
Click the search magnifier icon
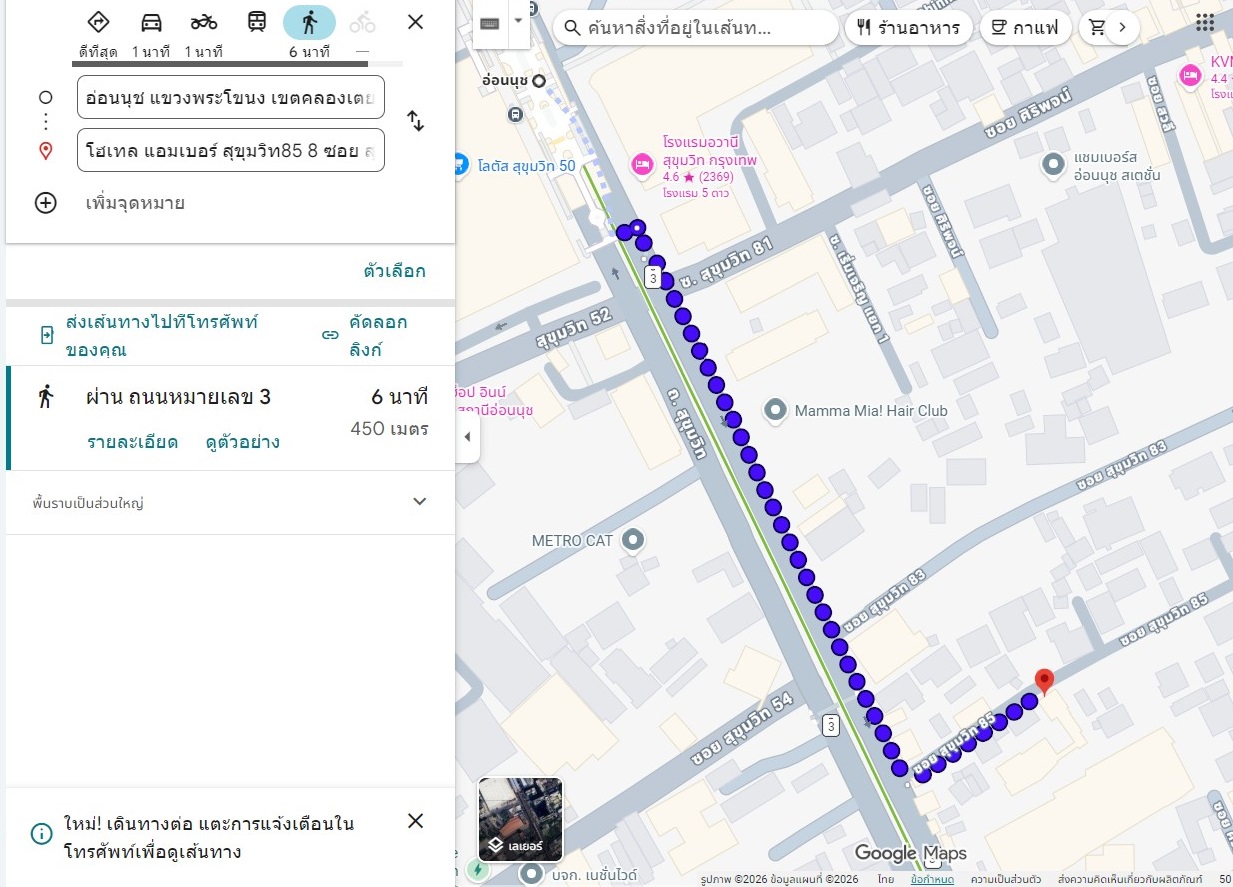point(573,28)
